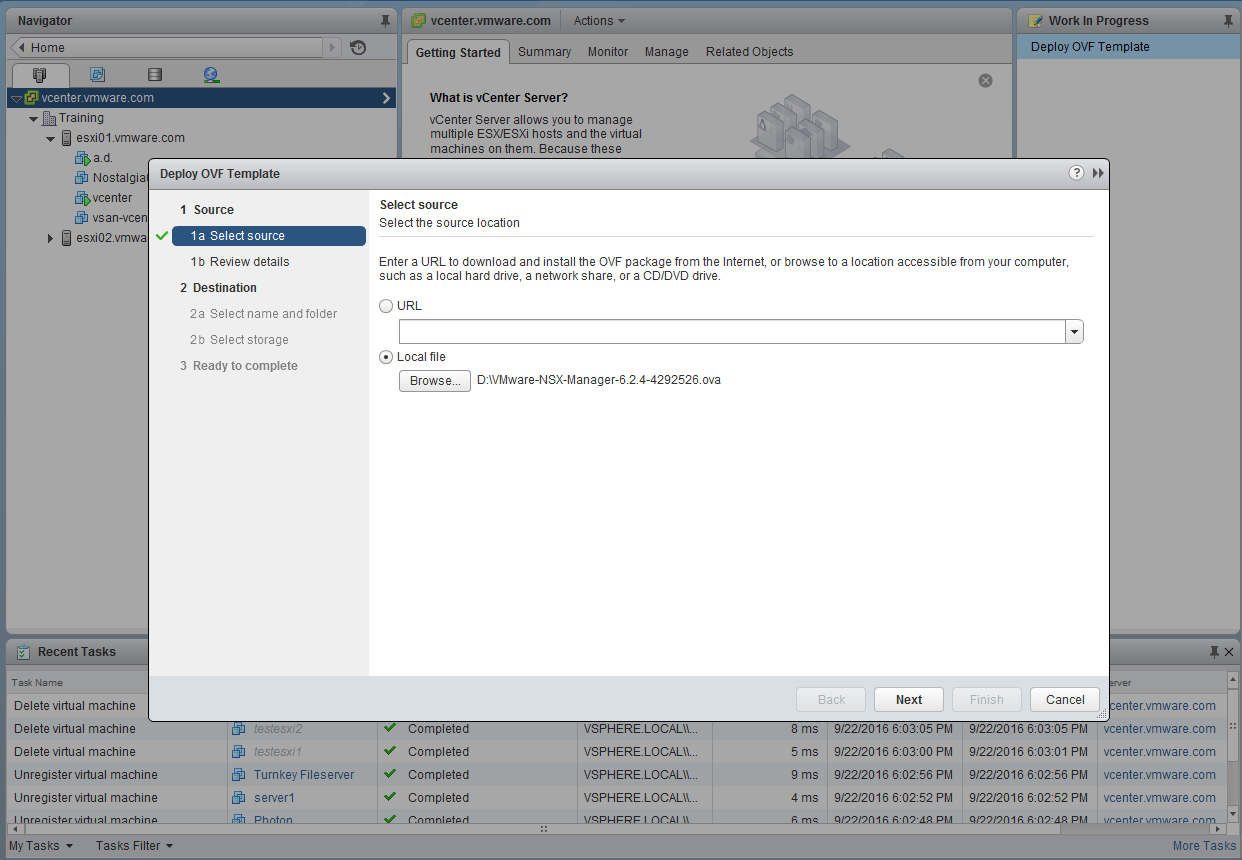Screen dimensions: 1242x860
Task: Open the Networking inventory globe icon
Action: pos(210,74)
